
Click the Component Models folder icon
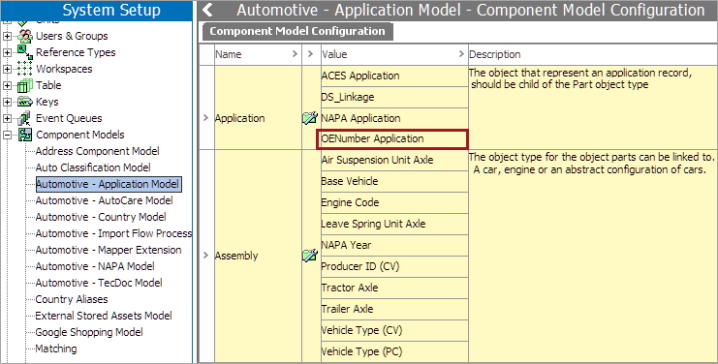coord(25,135)
